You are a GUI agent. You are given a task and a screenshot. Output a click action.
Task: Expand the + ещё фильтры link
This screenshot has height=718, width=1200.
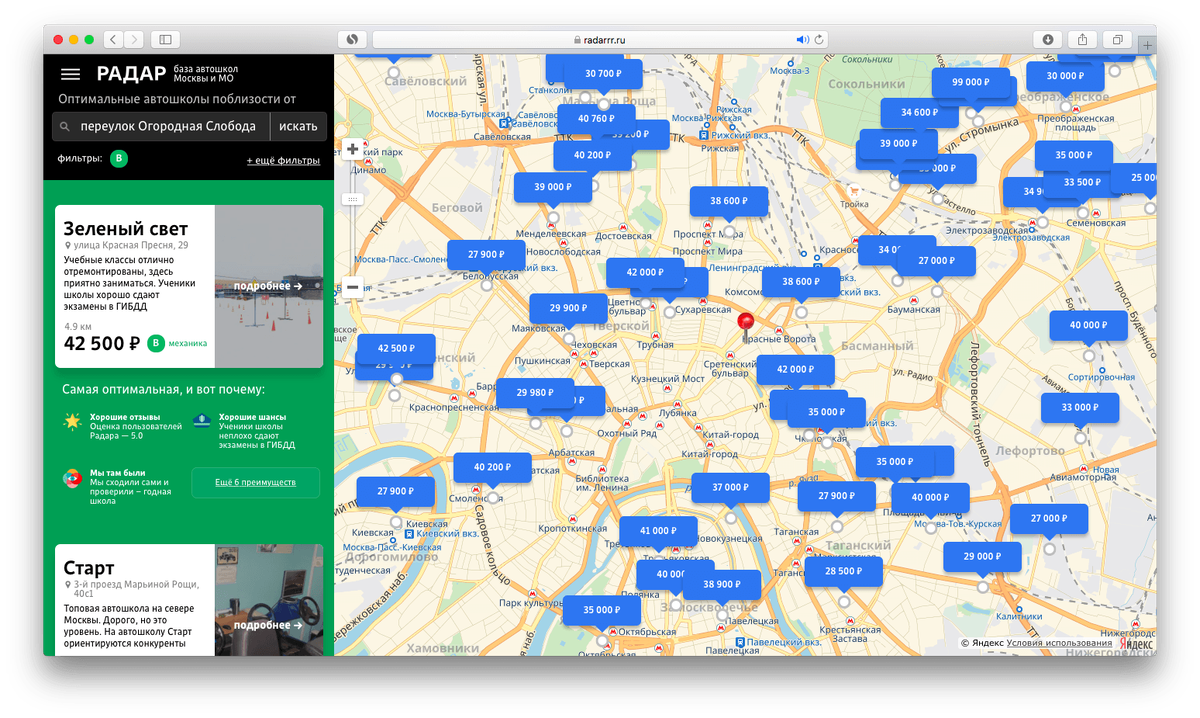point(283,160)
